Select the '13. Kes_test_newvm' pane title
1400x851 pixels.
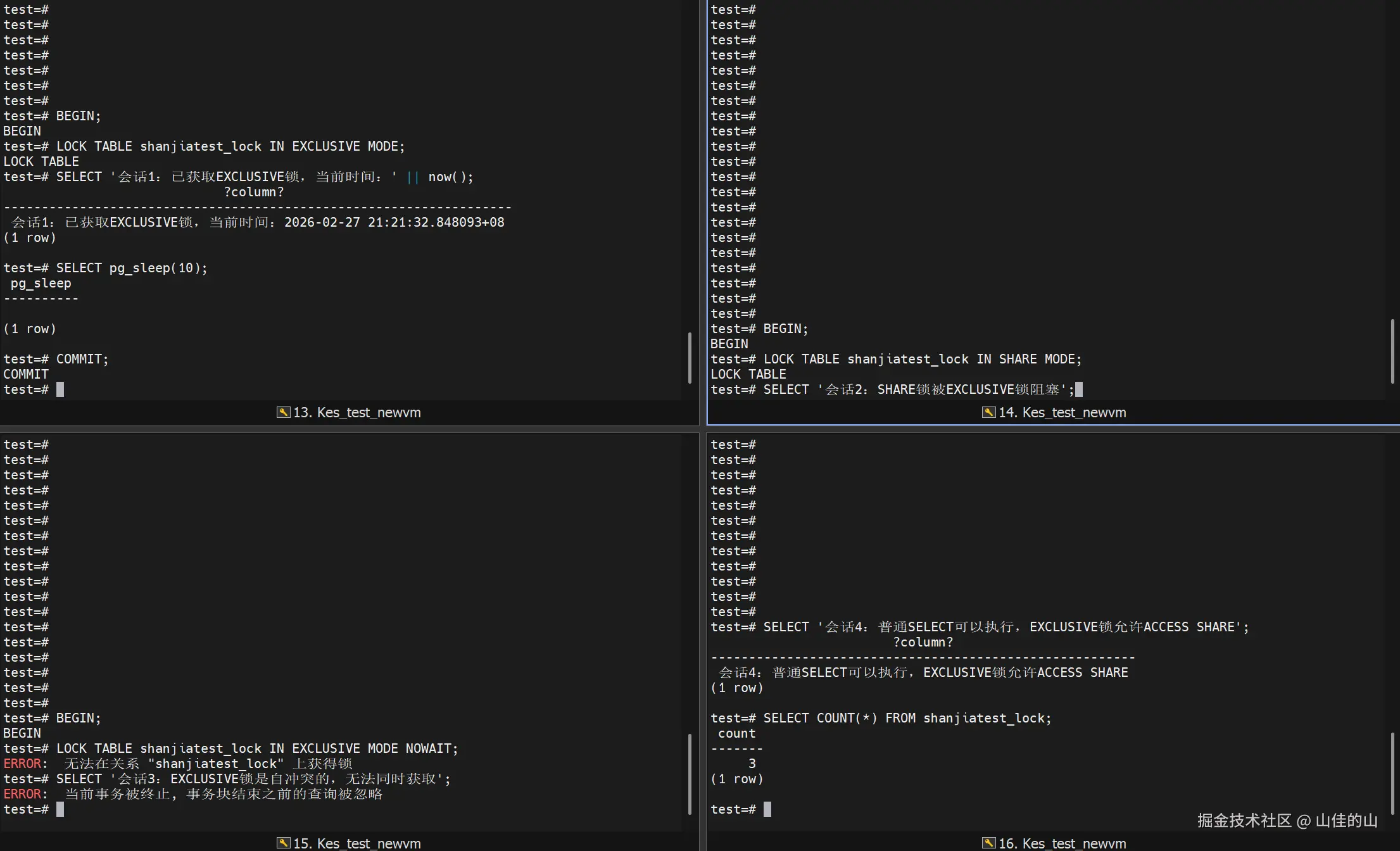356,413
